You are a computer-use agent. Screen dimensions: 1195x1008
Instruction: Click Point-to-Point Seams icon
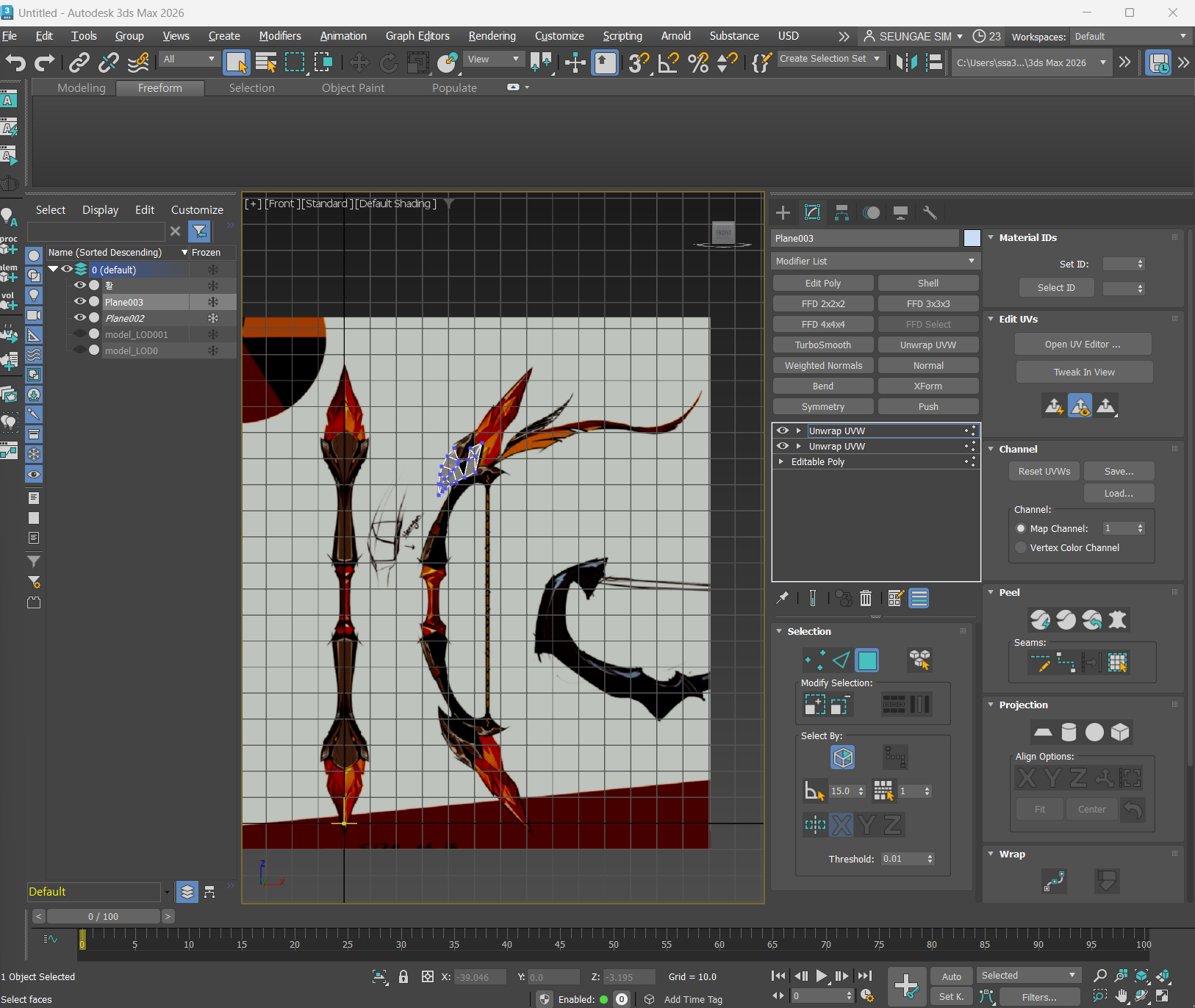[1066, 663]
